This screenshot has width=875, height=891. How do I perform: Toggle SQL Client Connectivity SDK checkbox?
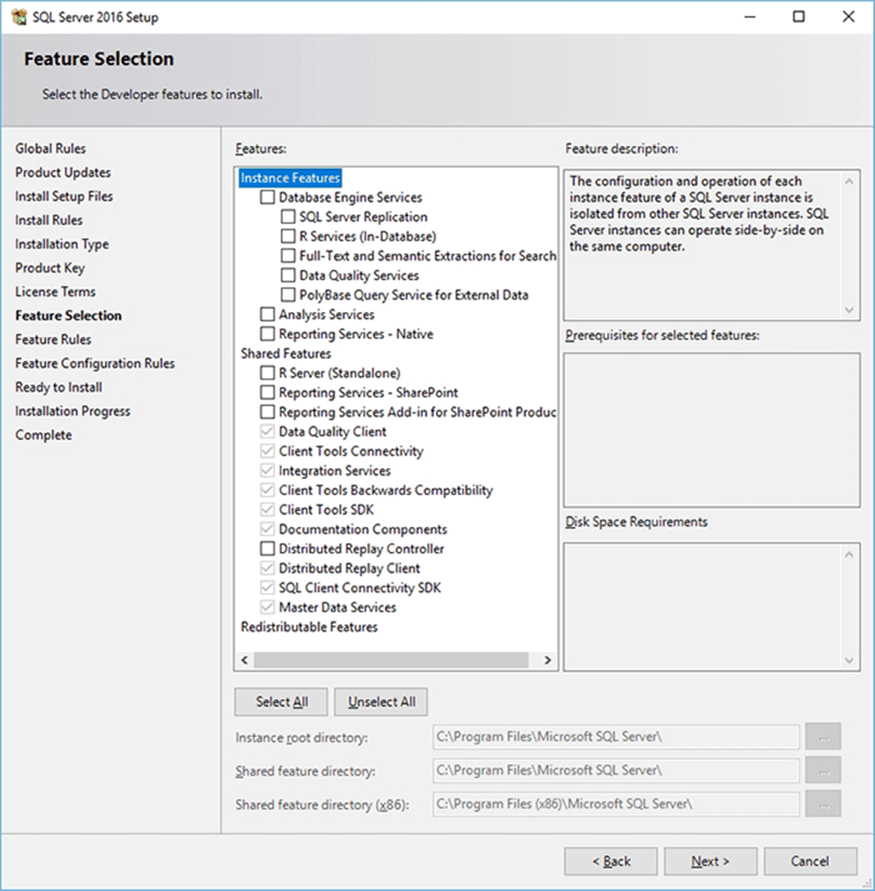(267, 588)
